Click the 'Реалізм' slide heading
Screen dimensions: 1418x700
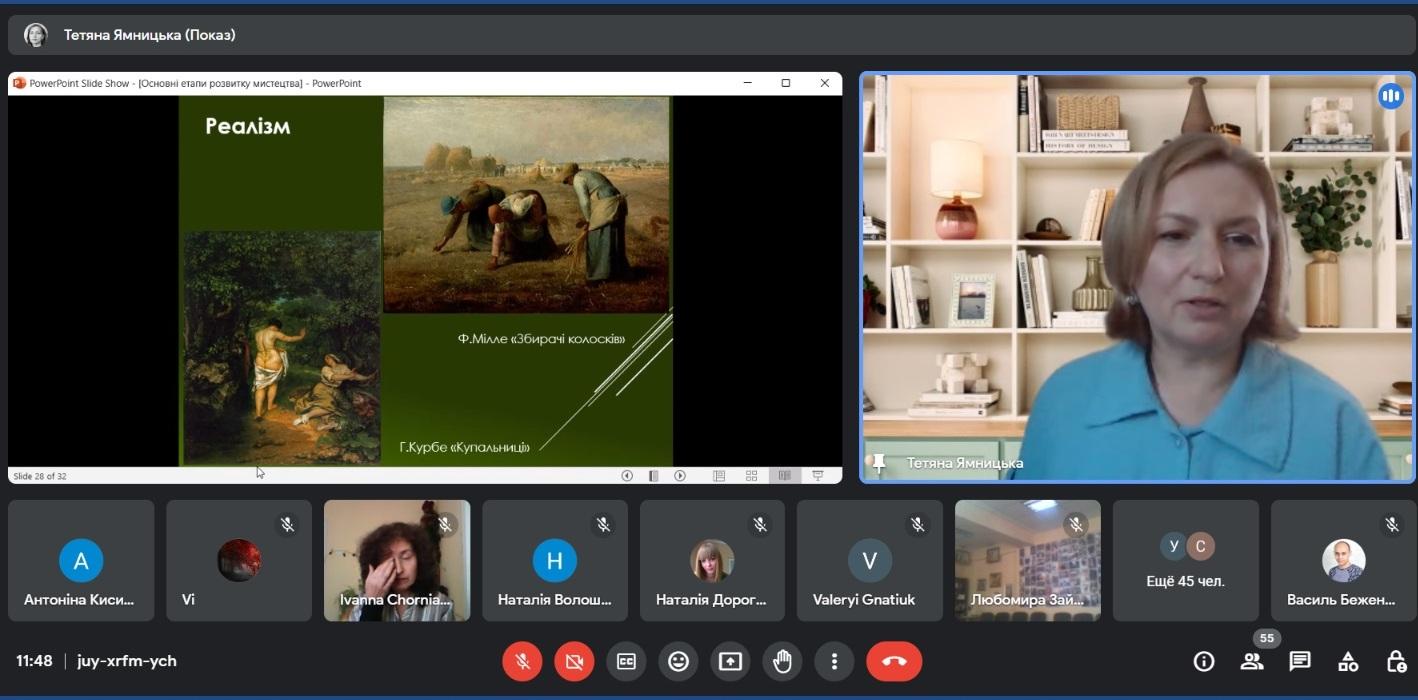click(x=247, y=127)
